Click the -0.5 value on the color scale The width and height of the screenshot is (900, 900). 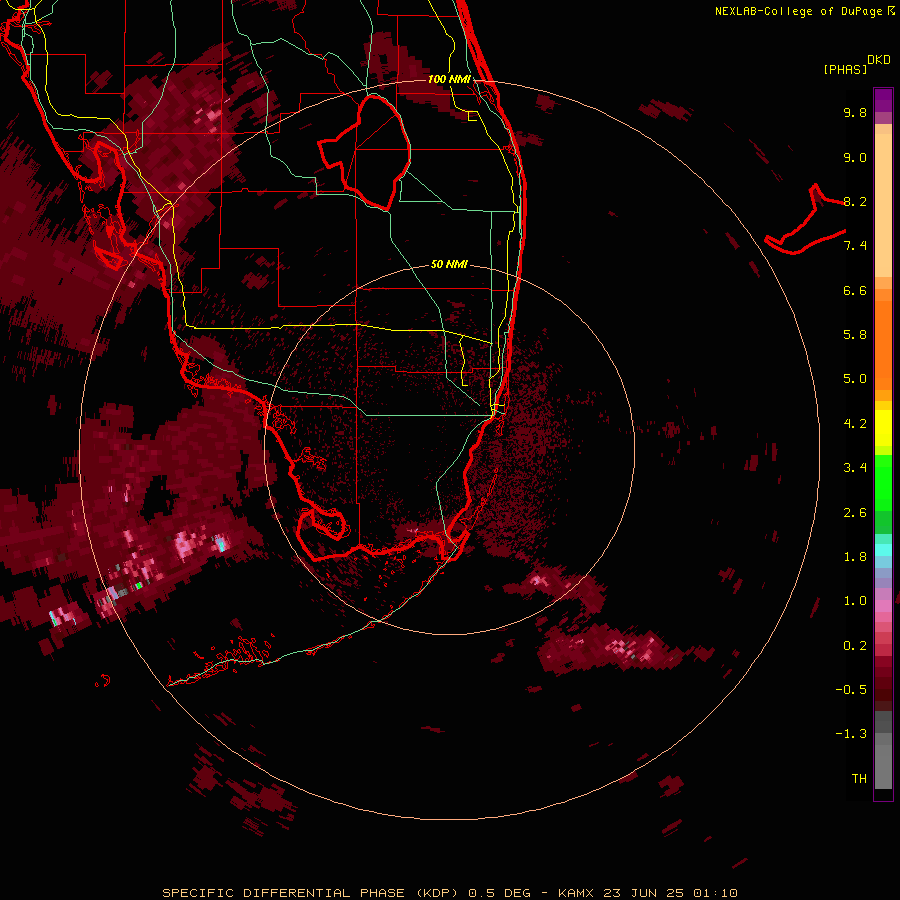pos(851,690)
